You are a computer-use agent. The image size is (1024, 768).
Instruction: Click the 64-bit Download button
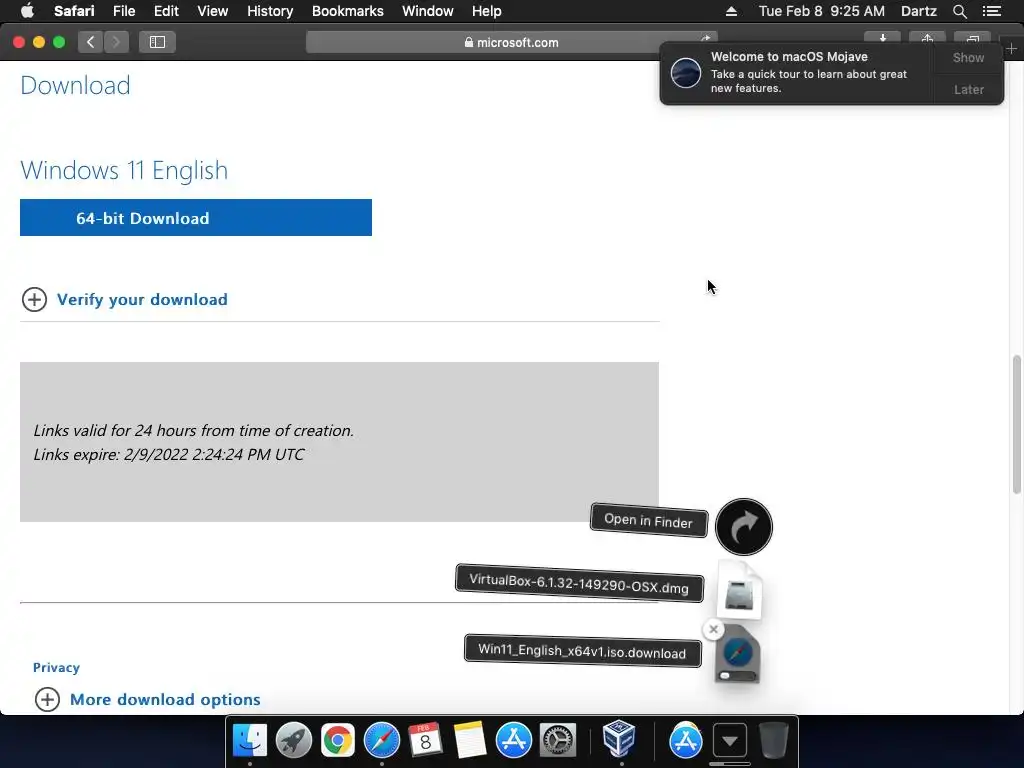196,217
